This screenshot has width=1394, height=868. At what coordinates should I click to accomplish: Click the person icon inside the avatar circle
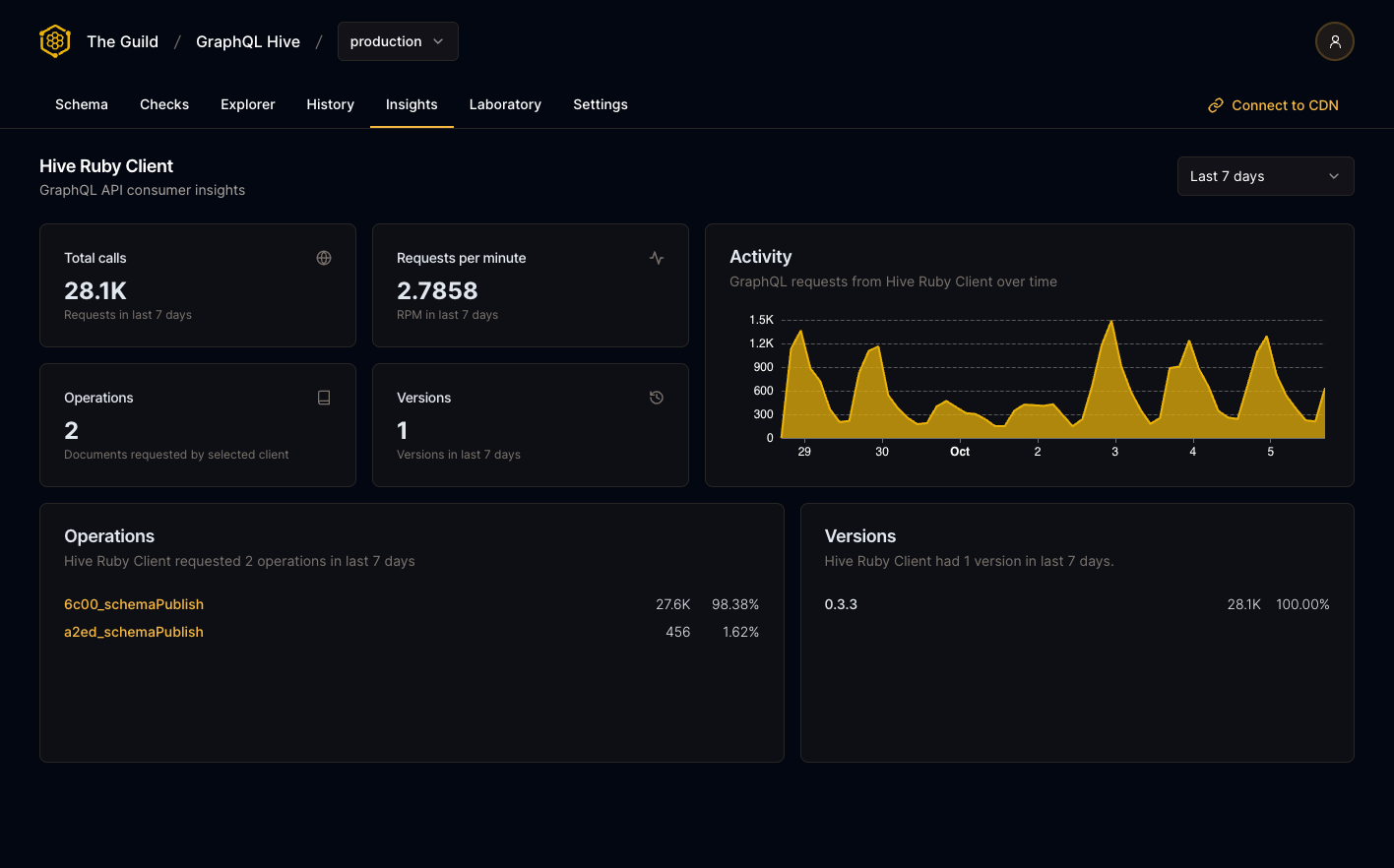click(x=1335, y=41)
